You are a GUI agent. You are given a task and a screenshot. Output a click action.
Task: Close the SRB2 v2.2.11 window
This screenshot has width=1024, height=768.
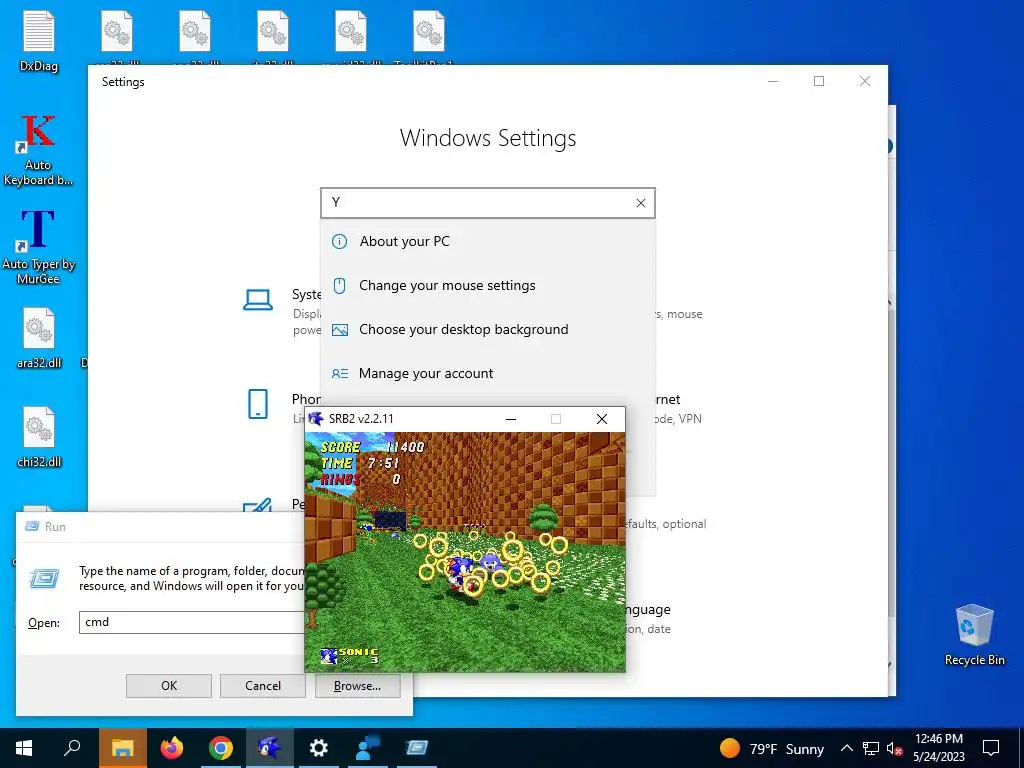(602, 419)
